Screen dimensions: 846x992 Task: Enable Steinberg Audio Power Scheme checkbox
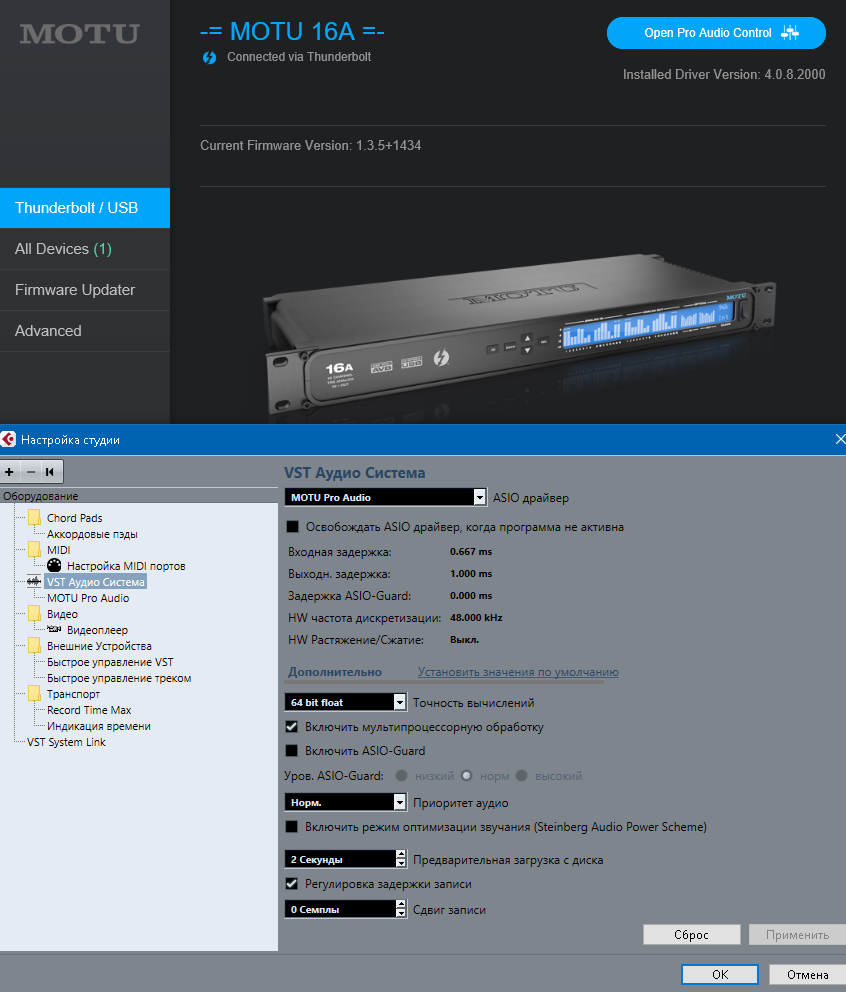tap(292, 826)
